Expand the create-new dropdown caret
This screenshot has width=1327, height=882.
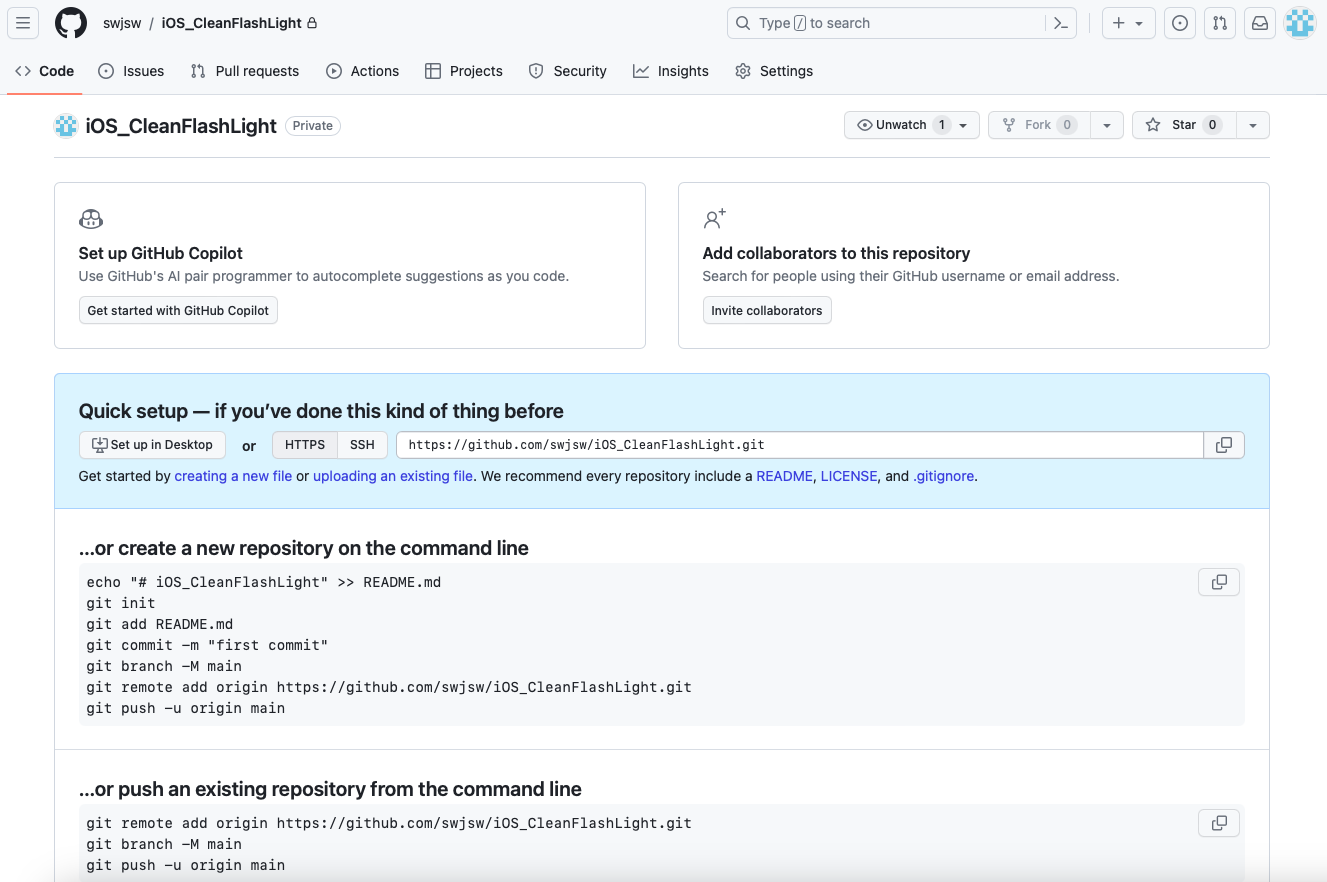[x=1139, y=23]
